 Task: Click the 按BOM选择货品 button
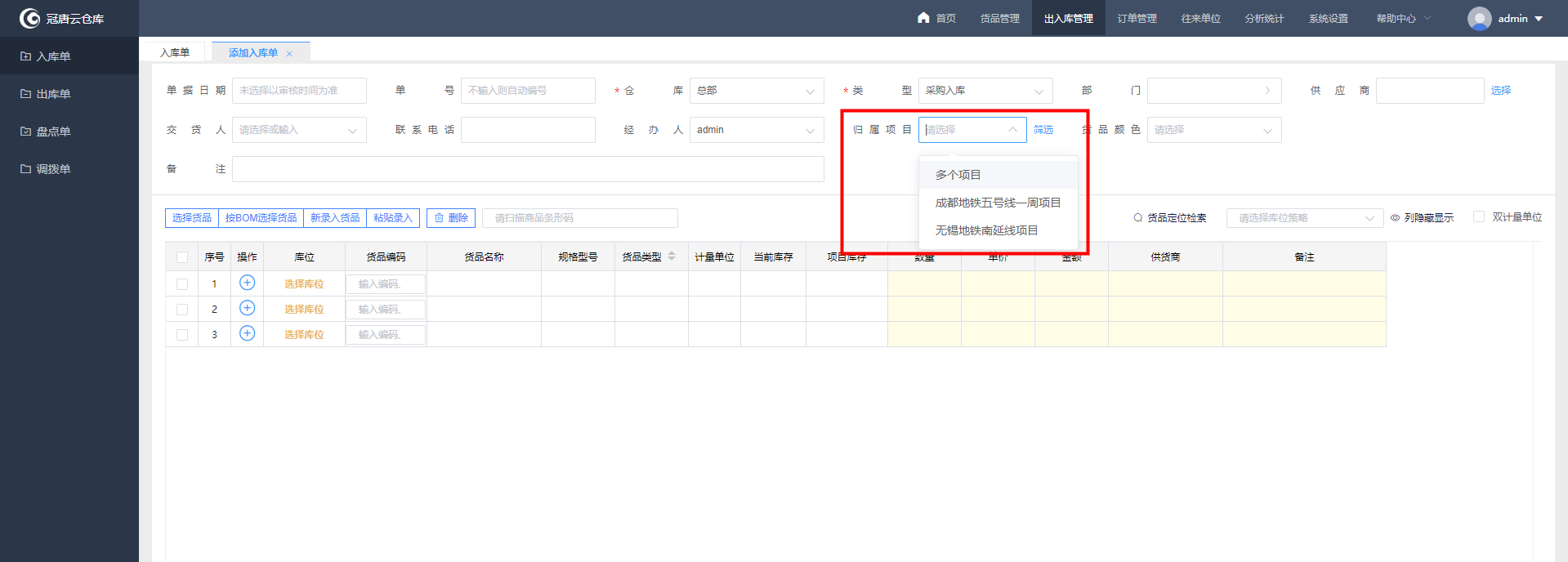coord(261,218)
